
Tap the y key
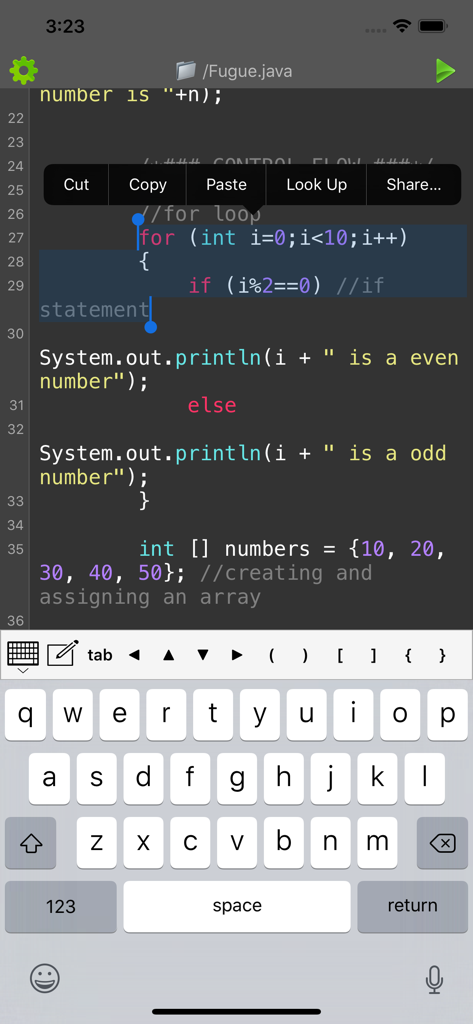coord(260,714)
